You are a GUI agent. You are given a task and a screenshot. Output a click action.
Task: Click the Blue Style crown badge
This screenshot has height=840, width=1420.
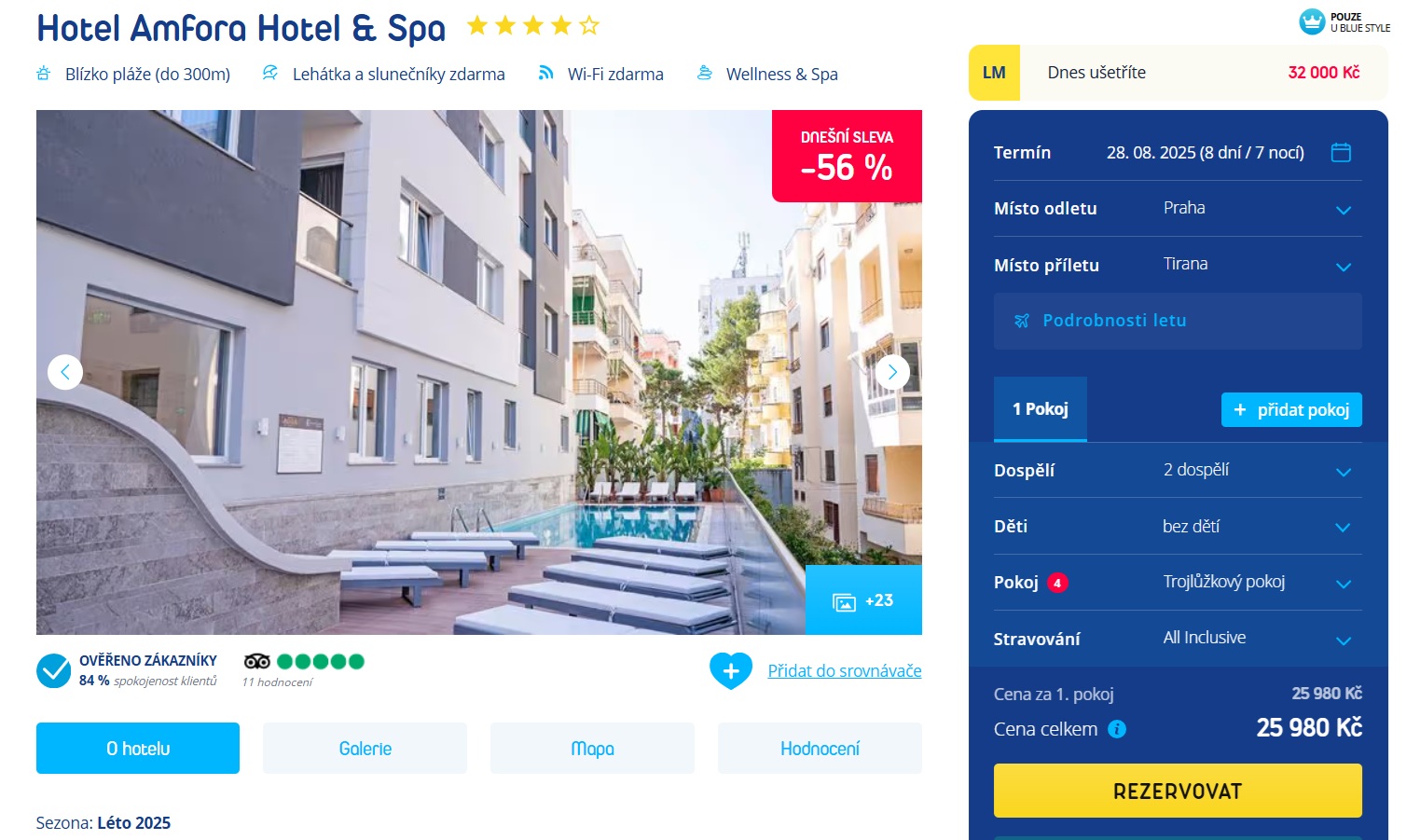pyautogui.click(x=1312, y=21)
